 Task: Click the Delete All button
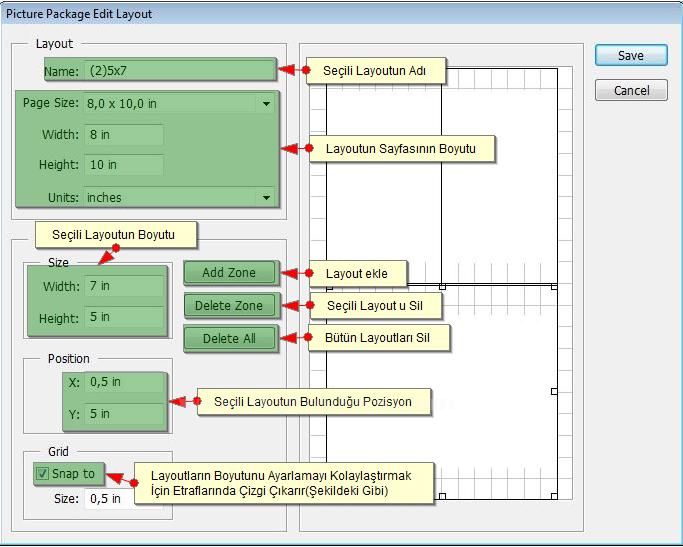pos(229,338)
